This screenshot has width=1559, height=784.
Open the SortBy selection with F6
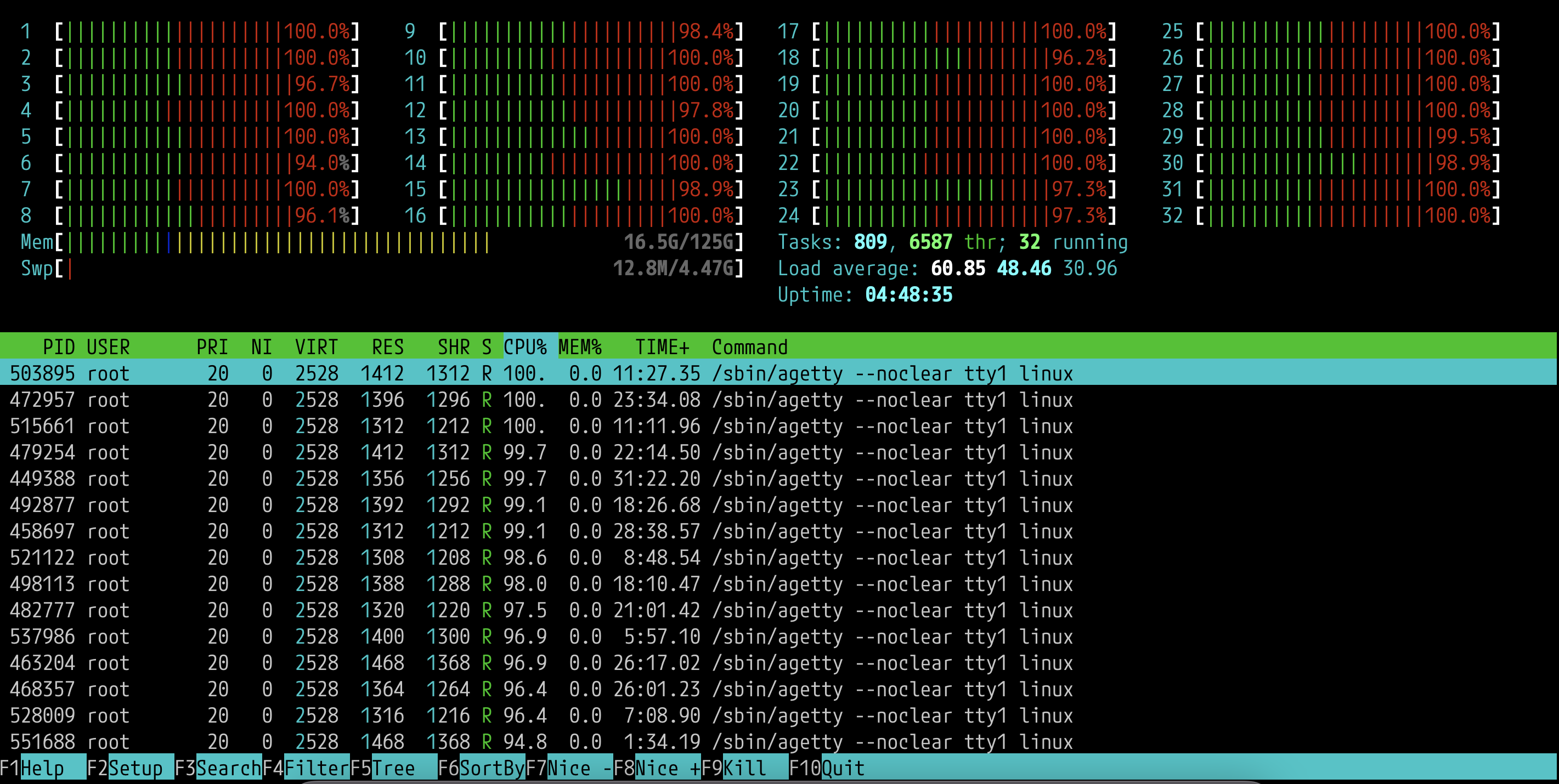point(481,768)
